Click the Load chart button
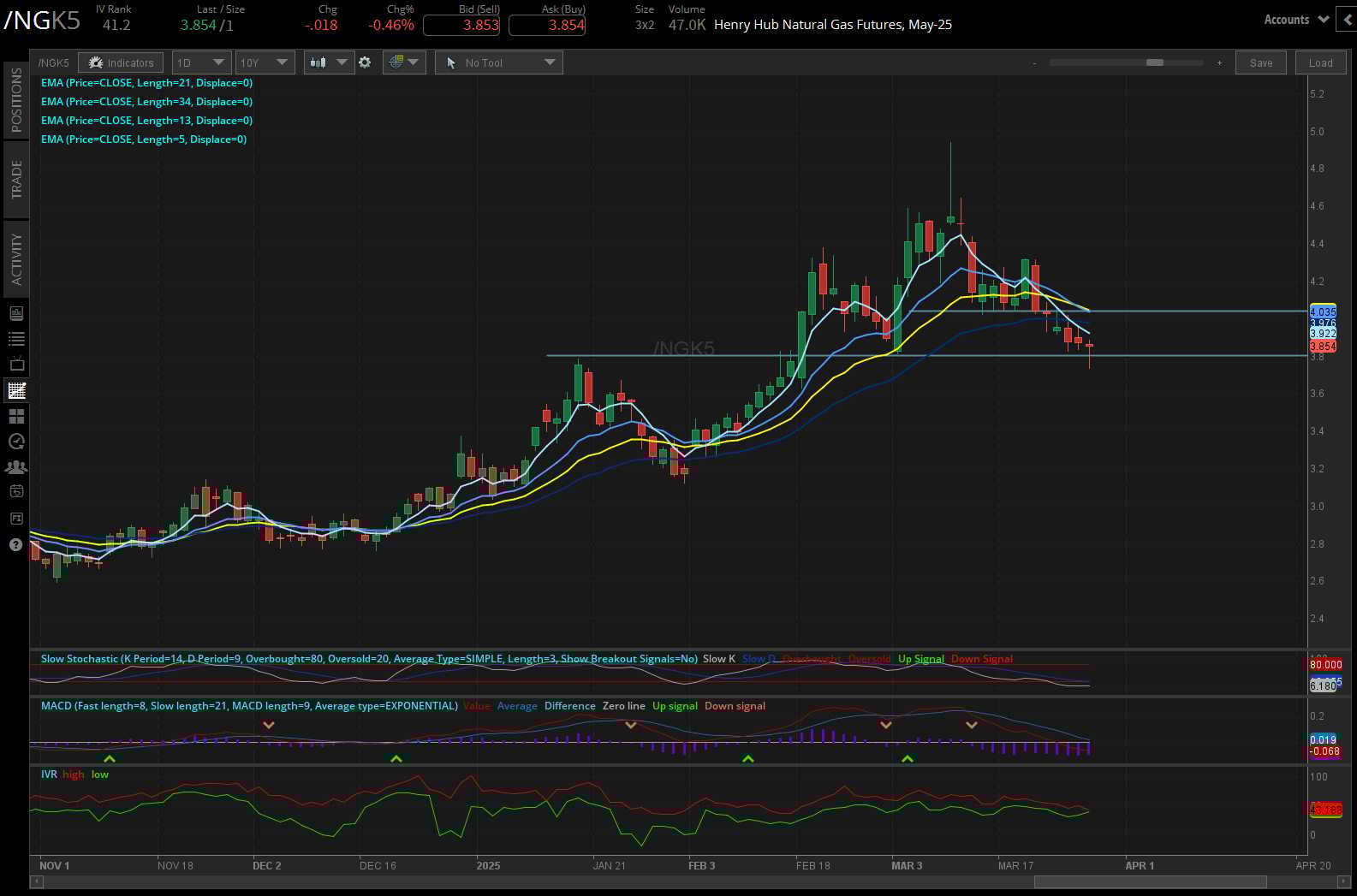Screen dimensions: 1357x896 (x=1321, y=62)
